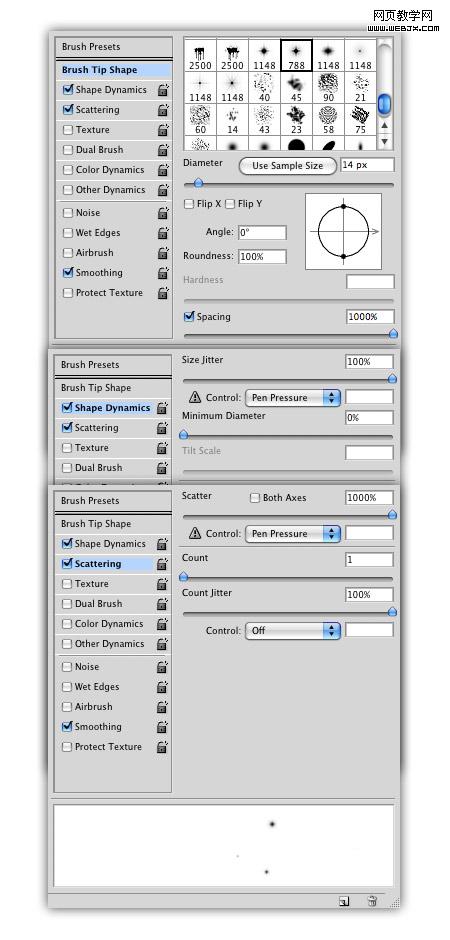This screenshot has width=450, height=940.
Task: Click the brush list scroll down arrow
Action: coord(385,141)
